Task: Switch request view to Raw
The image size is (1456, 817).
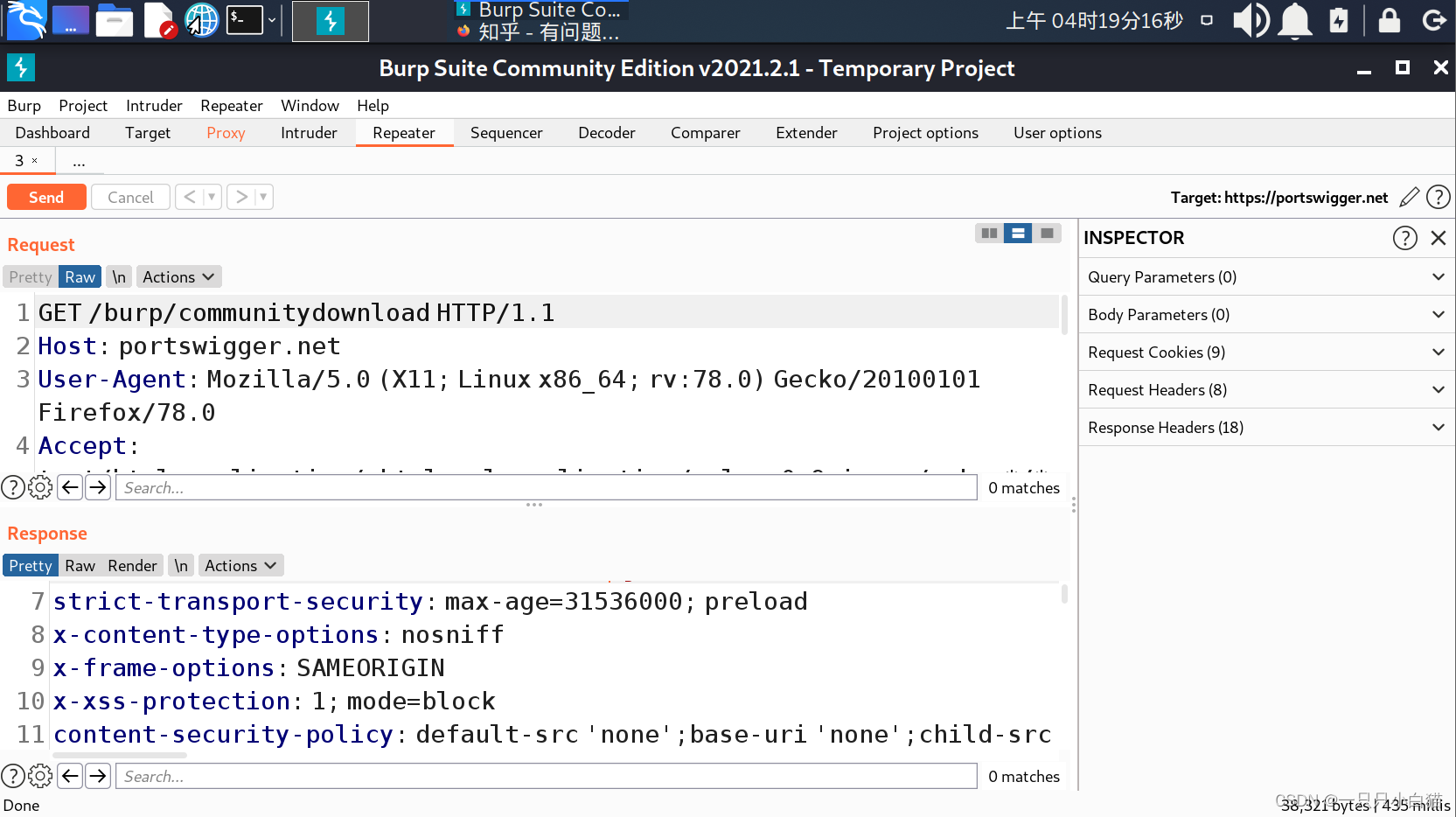Action: [80, 276]
